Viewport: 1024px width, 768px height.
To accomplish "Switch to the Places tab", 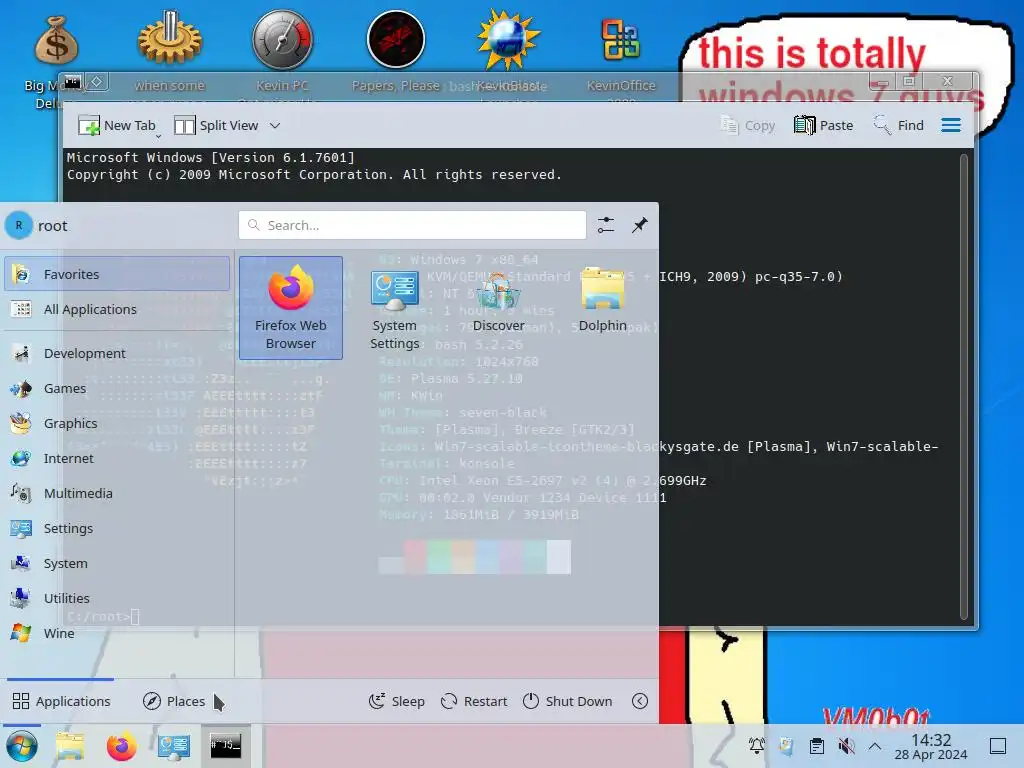I will click(174, 701).
